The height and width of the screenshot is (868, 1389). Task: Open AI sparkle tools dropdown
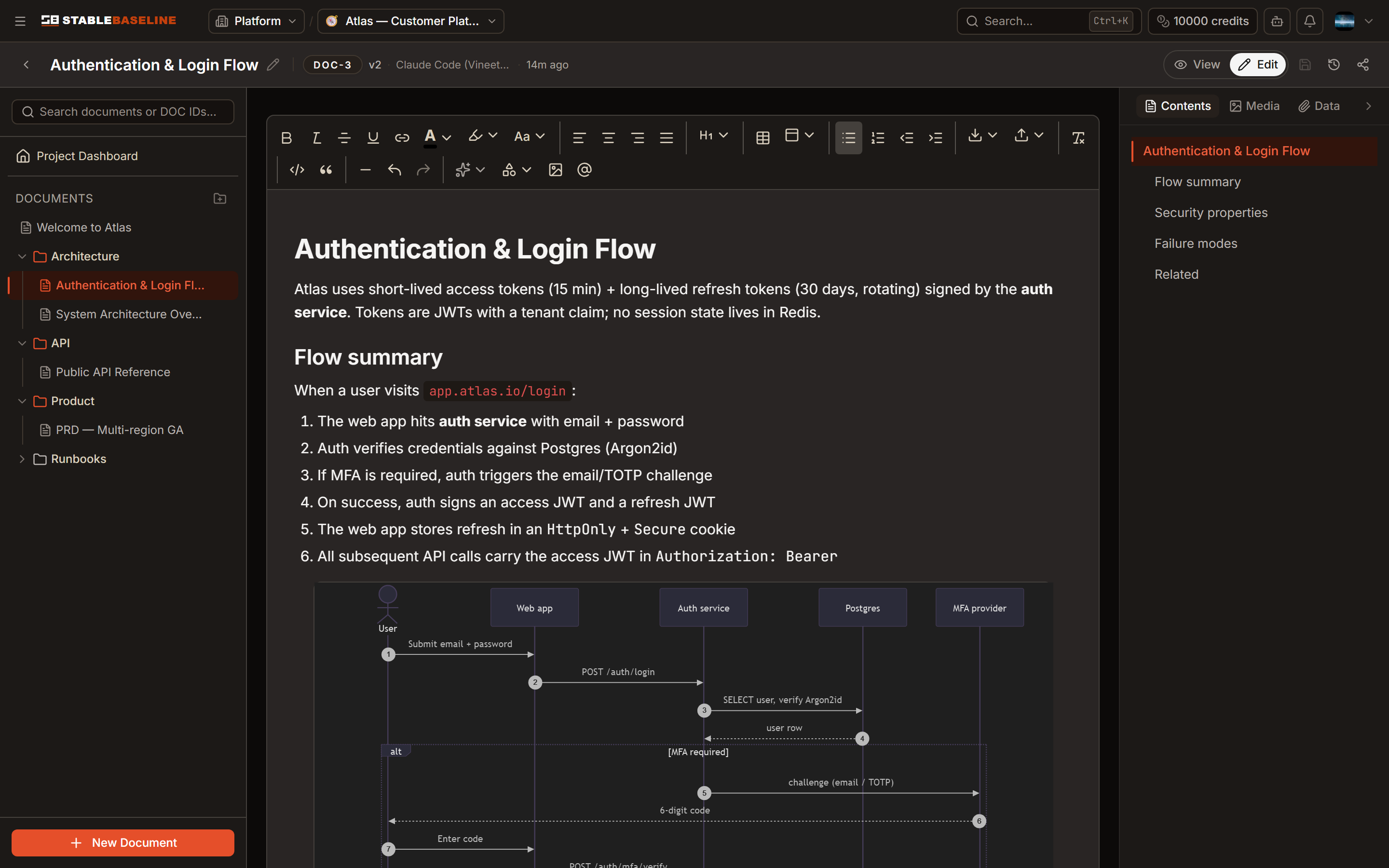[470, 170]
